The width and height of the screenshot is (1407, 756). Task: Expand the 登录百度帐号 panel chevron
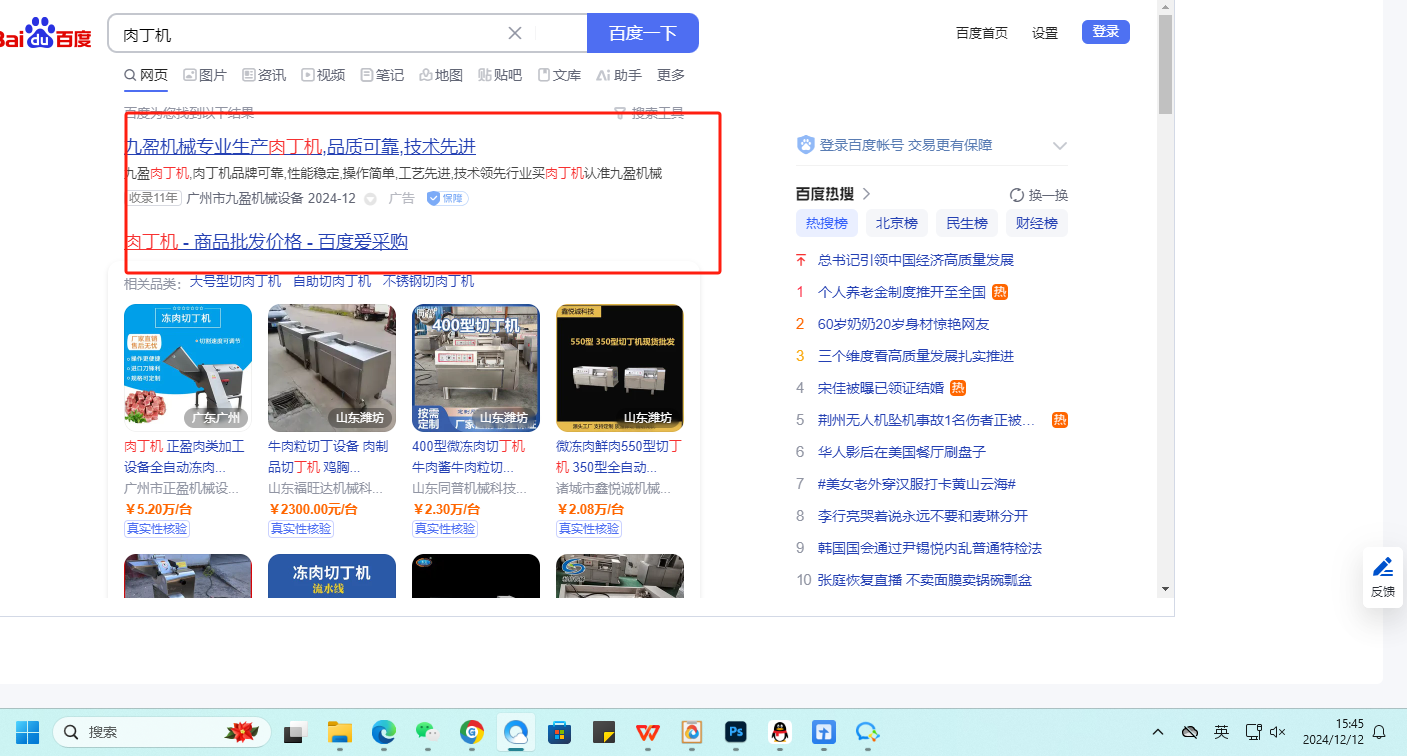tap(1060, 146)
